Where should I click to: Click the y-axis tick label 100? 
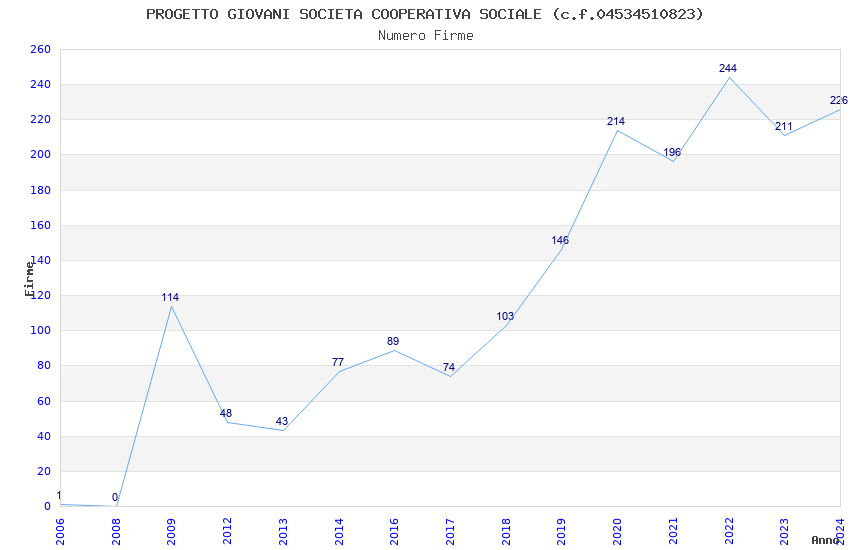point(41,331)
